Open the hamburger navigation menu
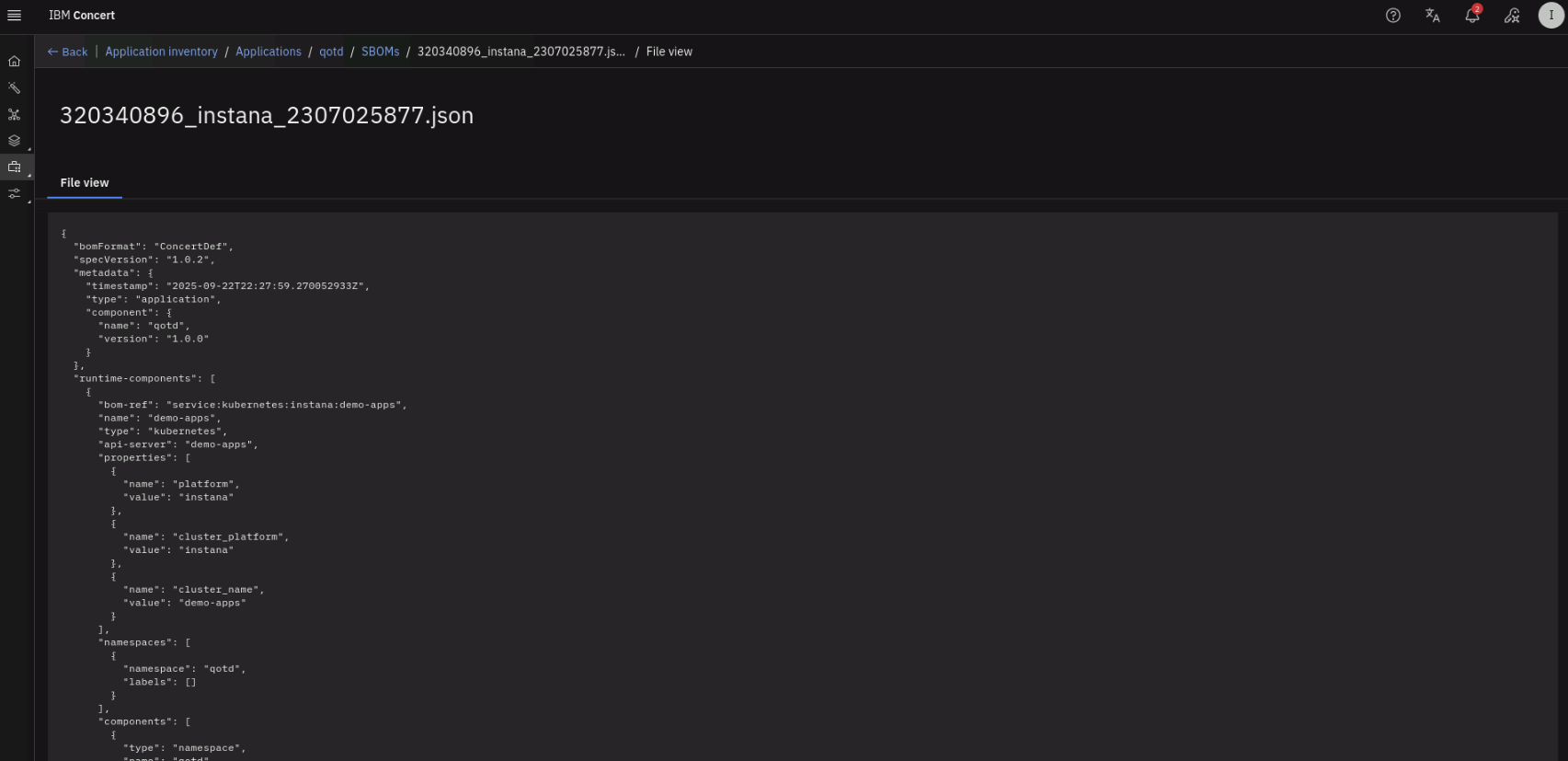This screenshot has width=1568, height=761. (x=14, y=16)
